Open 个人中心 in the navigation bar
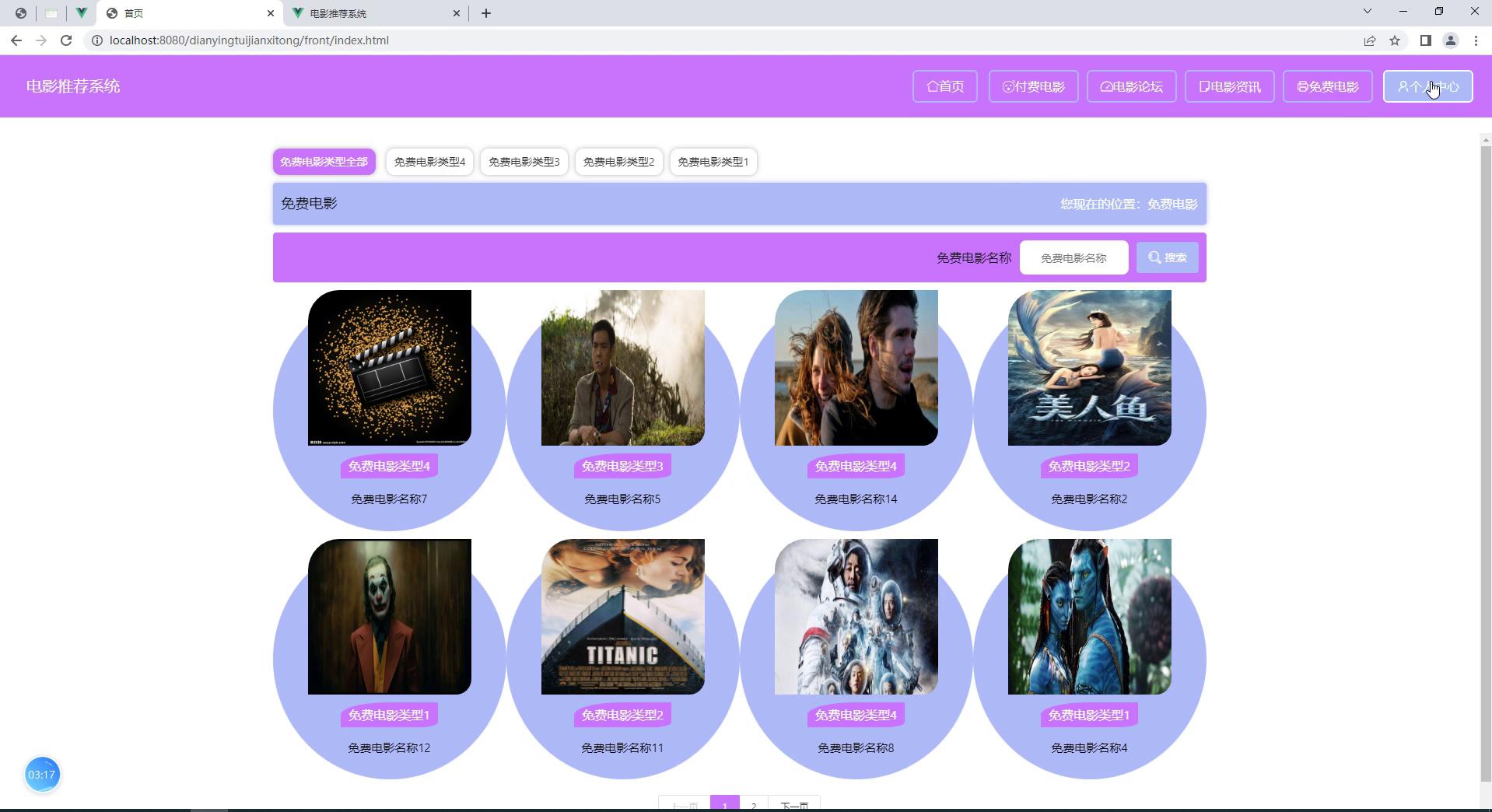This screenshot has height=812, width=1492. [x=1428, y=86]
